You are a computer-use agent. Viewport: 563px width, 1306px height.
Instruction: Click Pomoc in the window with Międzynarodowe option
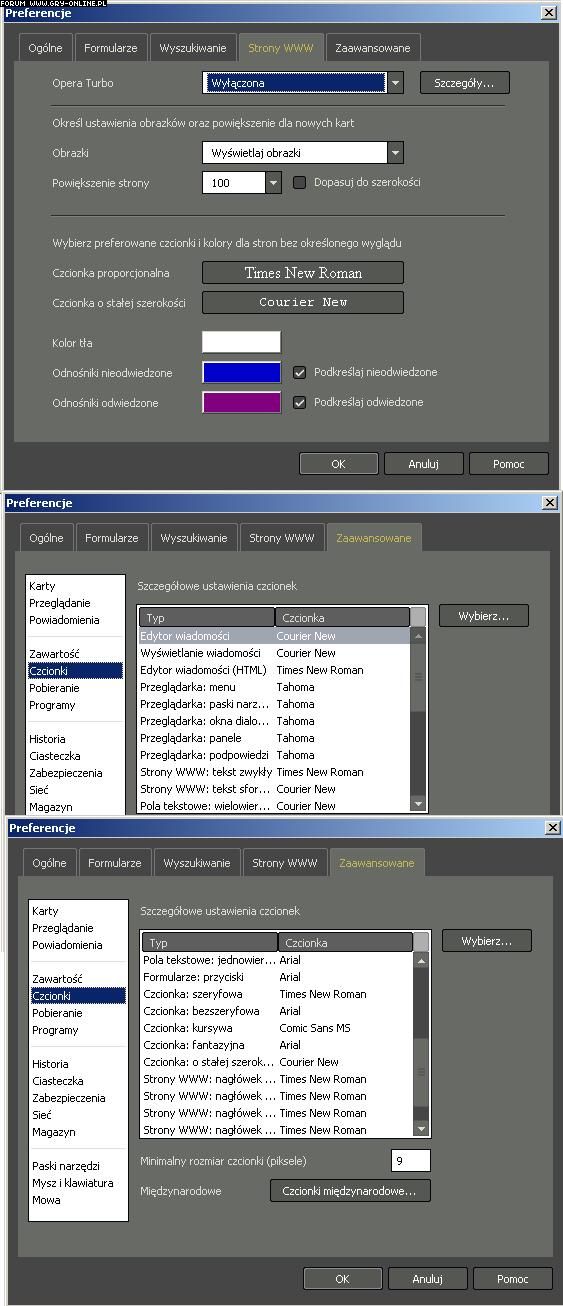(513, 1279)
